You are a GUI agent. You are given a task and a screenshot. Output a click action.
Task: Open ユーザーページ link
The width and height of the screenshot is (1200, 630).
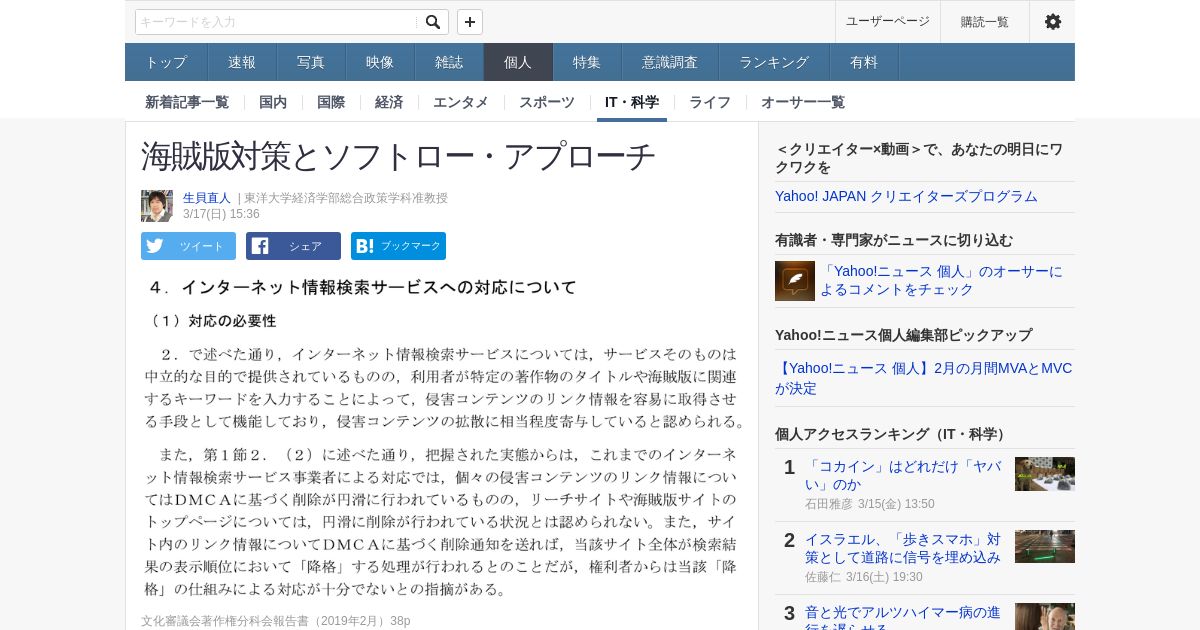887,21
